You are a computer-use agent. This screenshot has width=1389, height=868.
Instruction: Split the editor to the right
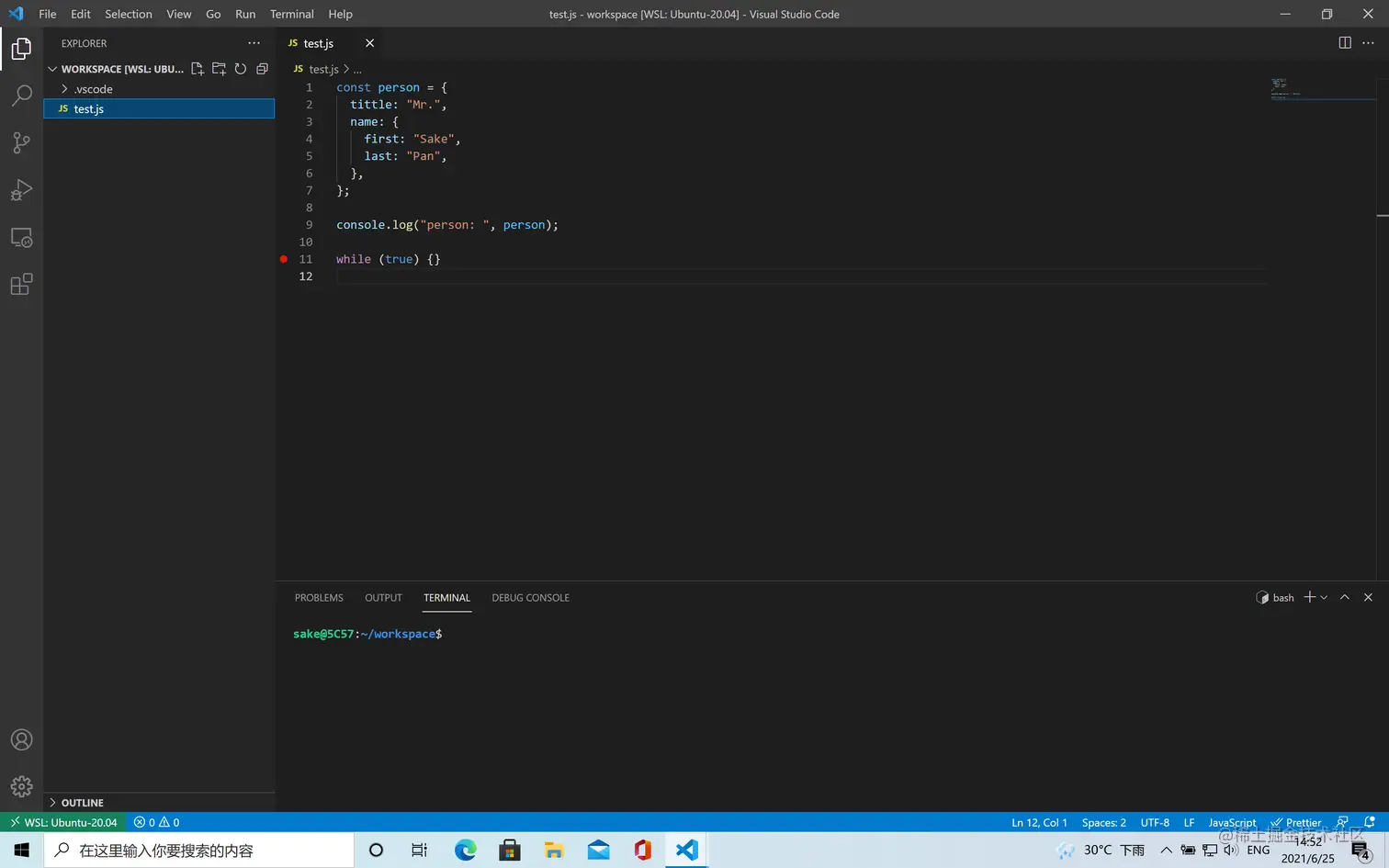click(1345, 43)
